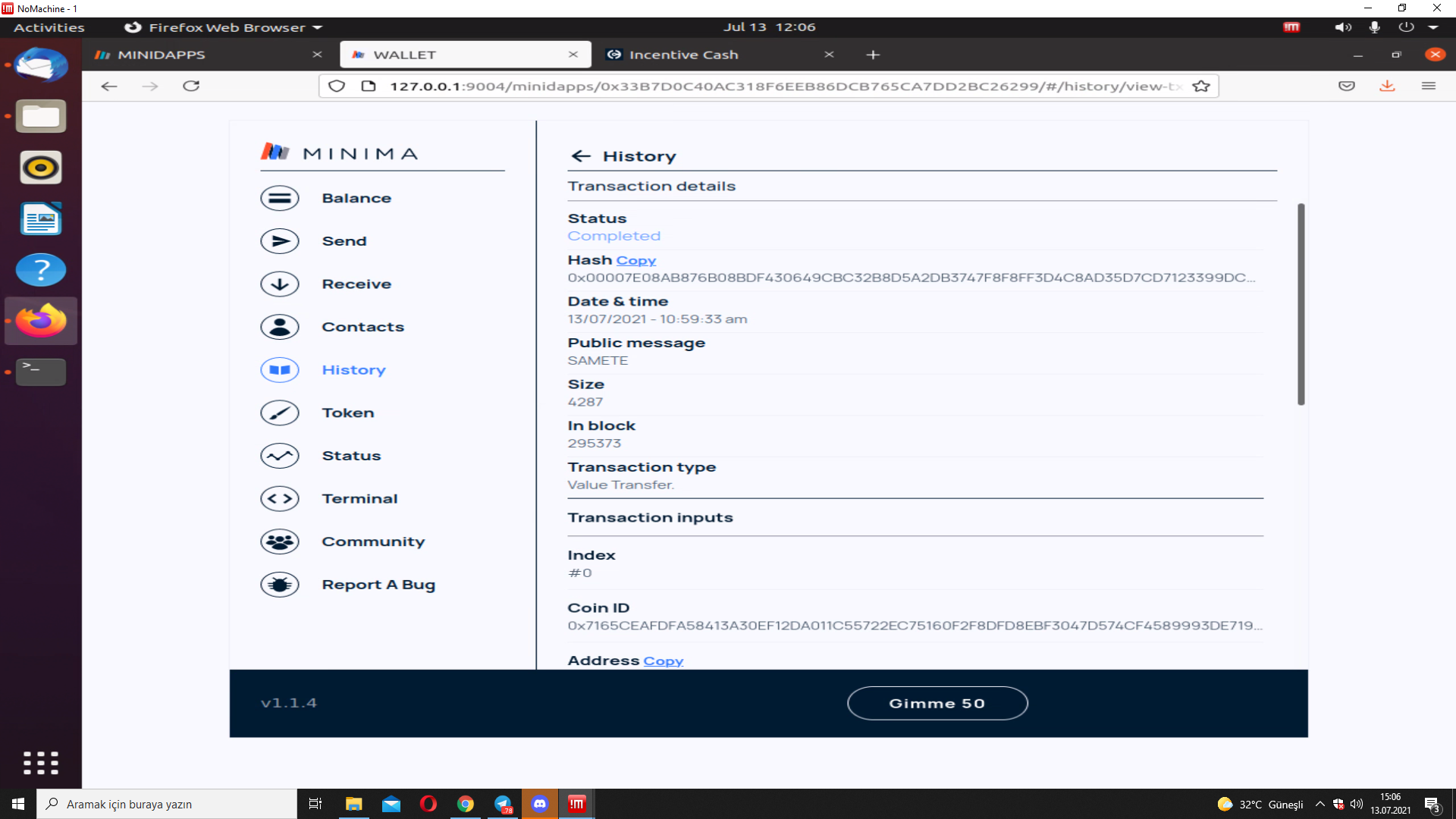The width and height of the screenshot is (1456, 819).
Task: Open the Balance icon in Minima sidebar
Action: point(280,198)
